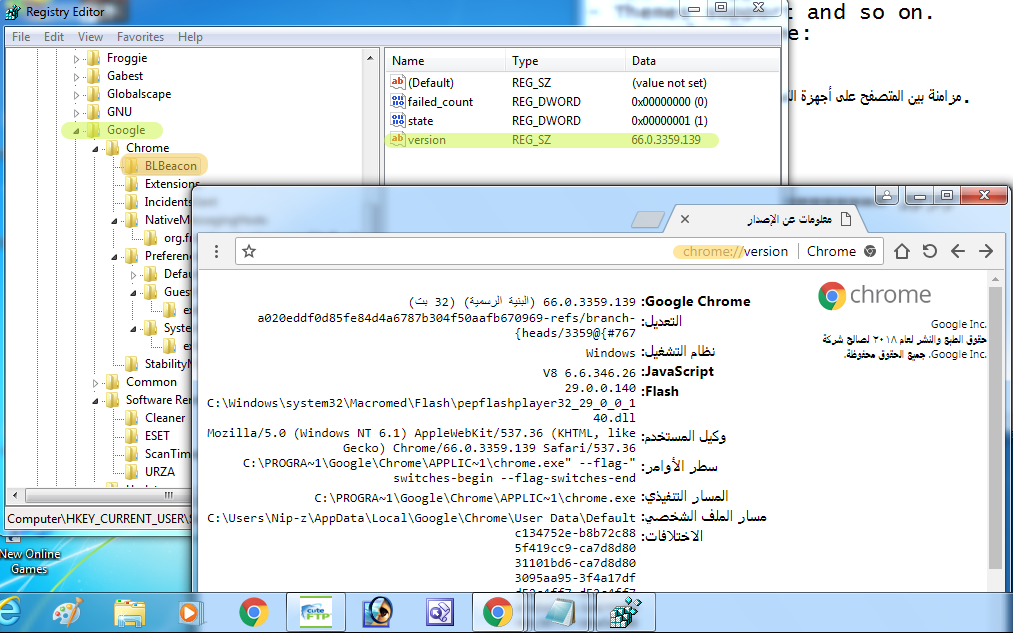1013x633 pixels.
Task: Select the Incidents key in the tree
Action: [x=168, y=202]
